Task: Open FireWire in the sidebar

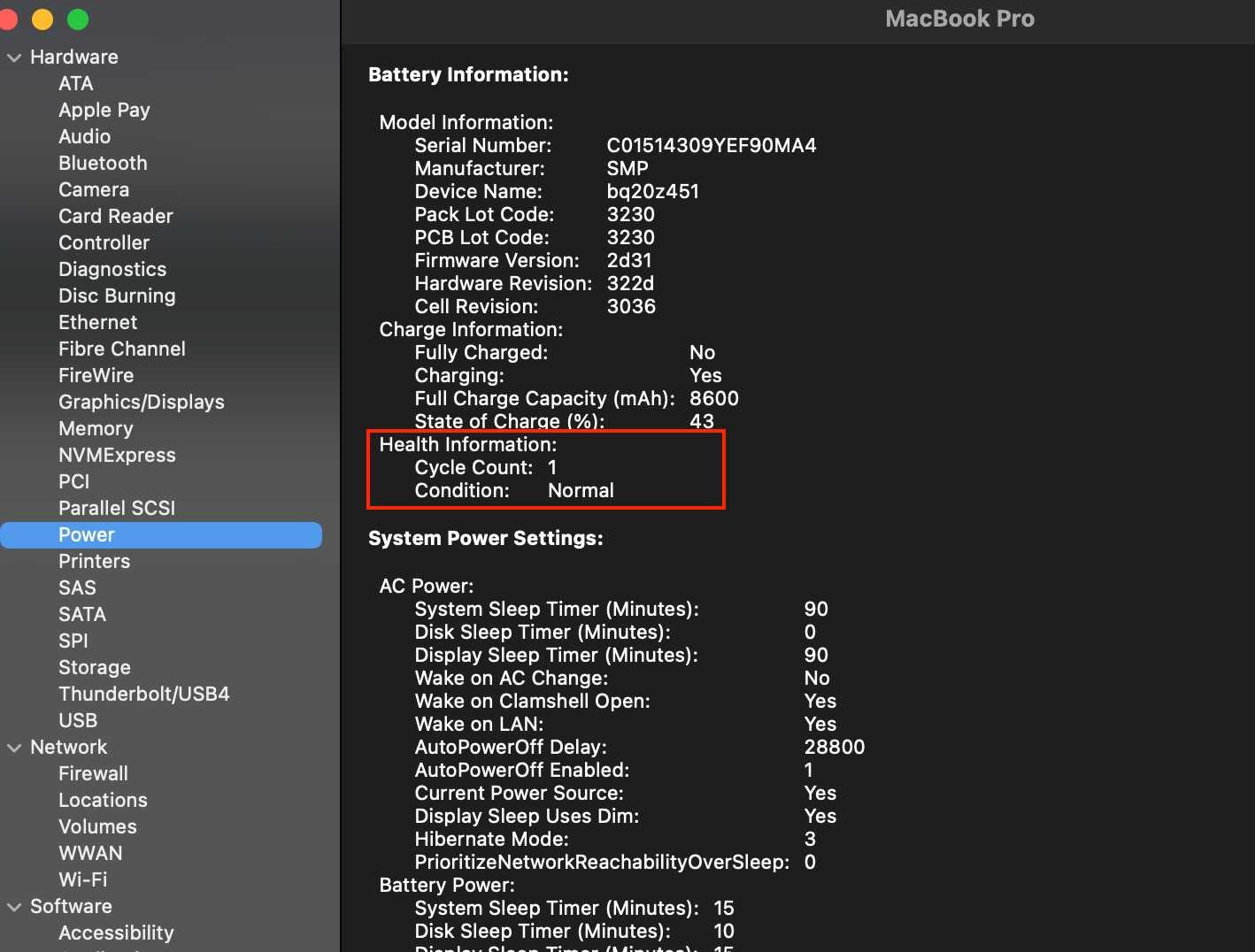Action: 96,375
